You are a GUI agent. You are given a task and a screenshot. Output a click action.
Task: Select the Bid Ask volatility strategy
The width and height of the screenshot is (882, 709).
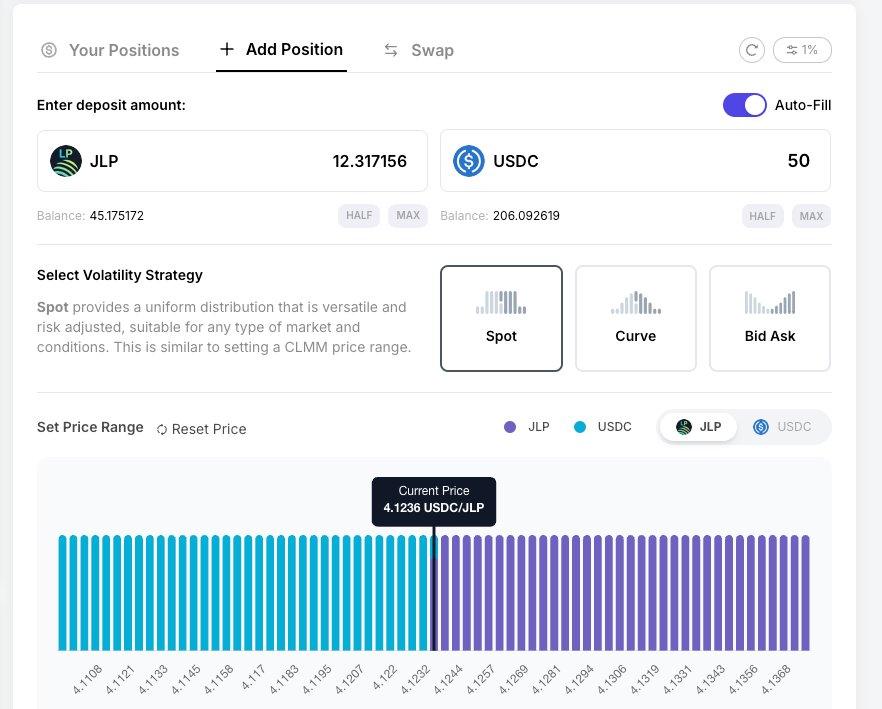click(x=770, y=318)
